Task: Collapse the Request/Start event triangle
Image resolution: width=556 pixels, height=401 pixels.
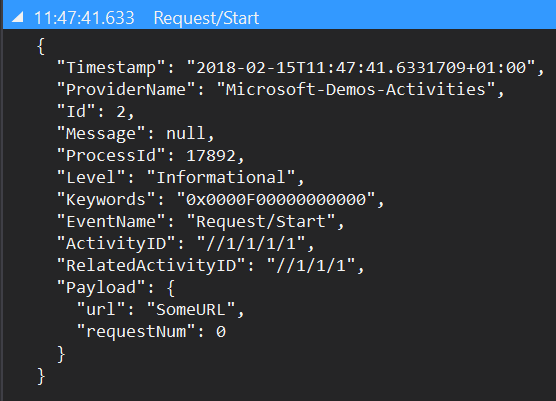Action: [17, 17]
